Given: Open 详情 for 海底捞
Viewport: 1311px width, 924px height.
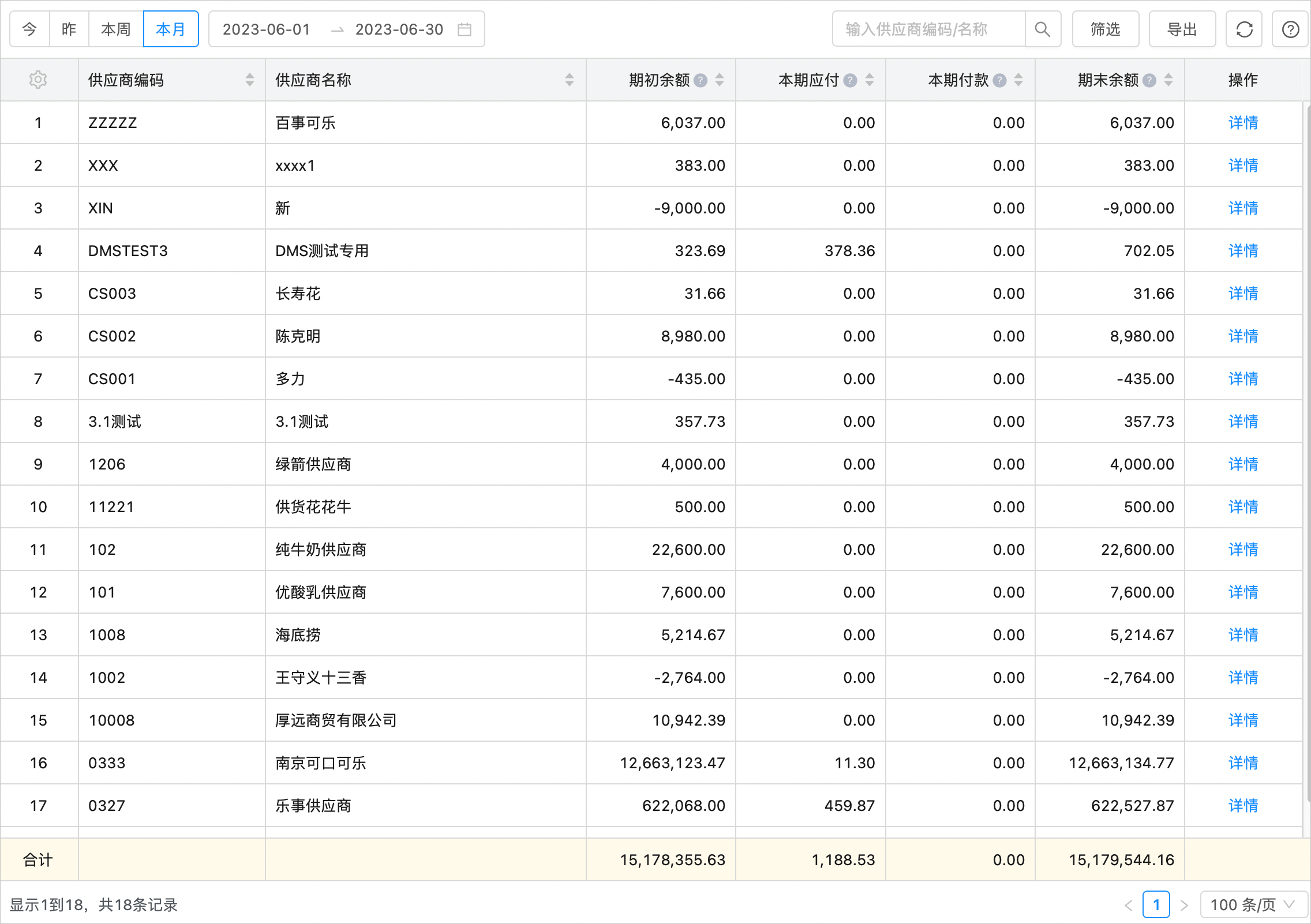Looking at the screenshot, I should [1243, 635].
